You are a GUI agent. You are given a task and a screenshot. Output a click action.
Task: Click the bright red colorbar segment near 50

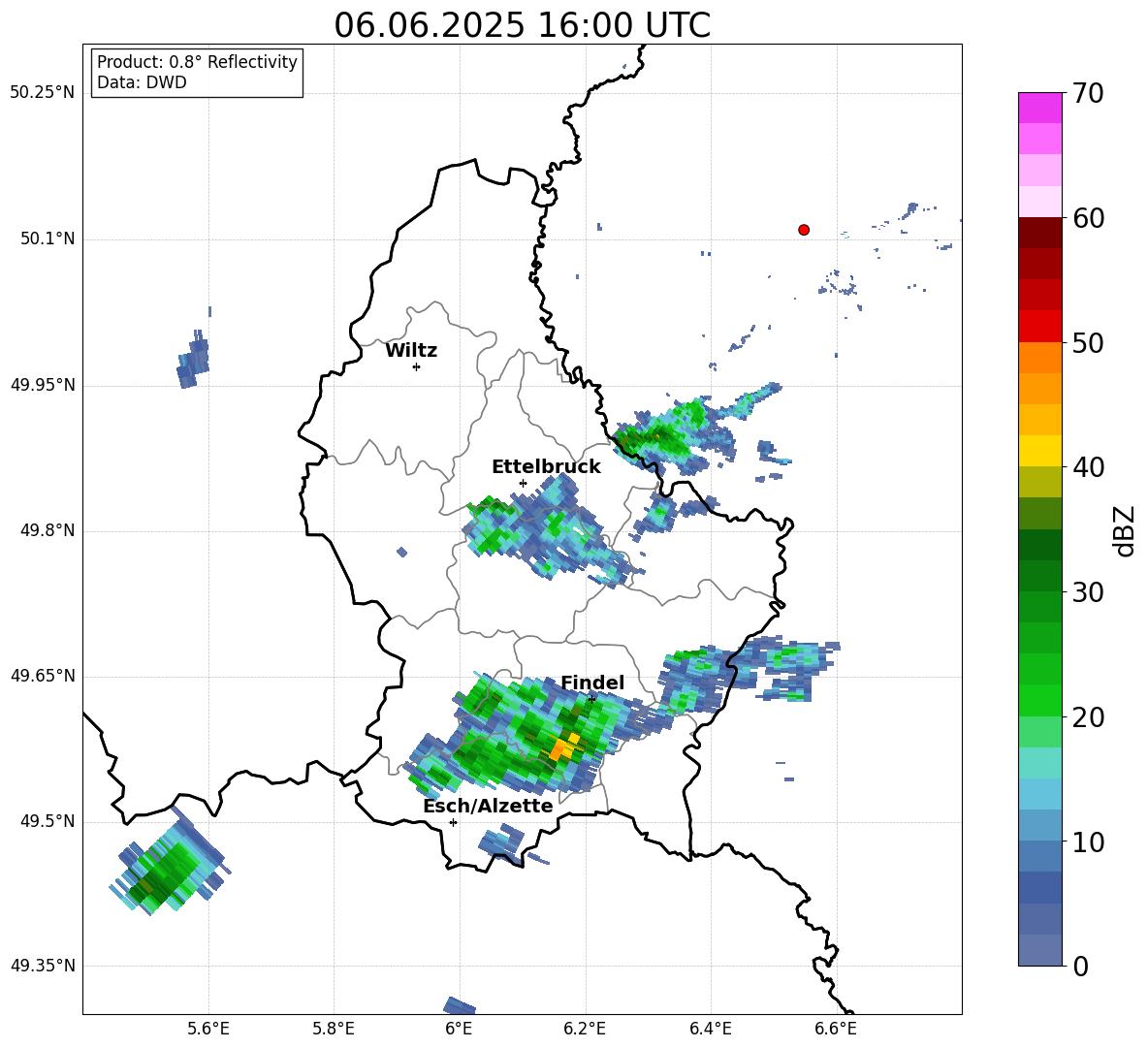pyautogui.click(x=1039, y=327)
